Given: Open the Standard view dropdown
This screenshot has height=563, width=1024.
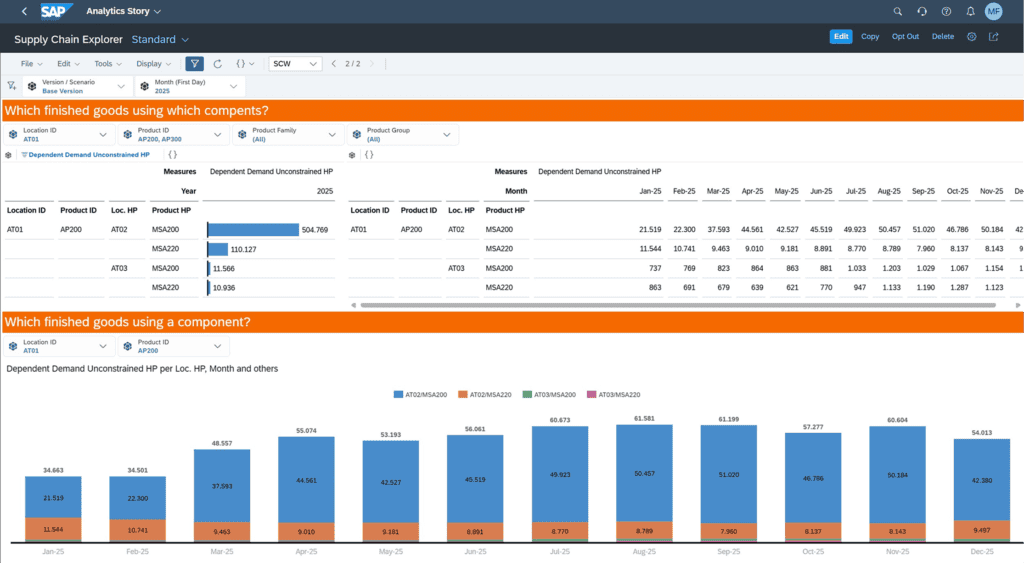Looking at the screenshot, I should coord(160,39).
